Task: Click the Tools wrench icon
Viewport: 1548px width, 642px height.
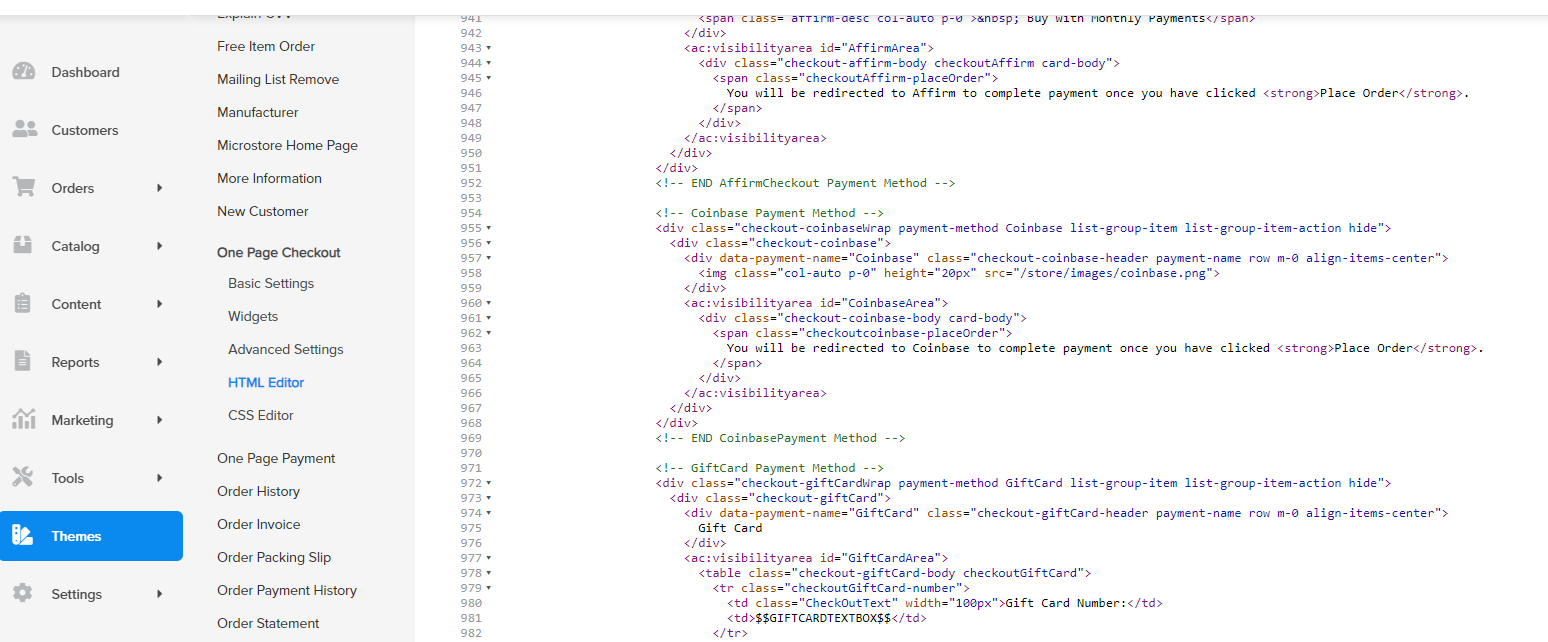Action: [x=23, y=478]
